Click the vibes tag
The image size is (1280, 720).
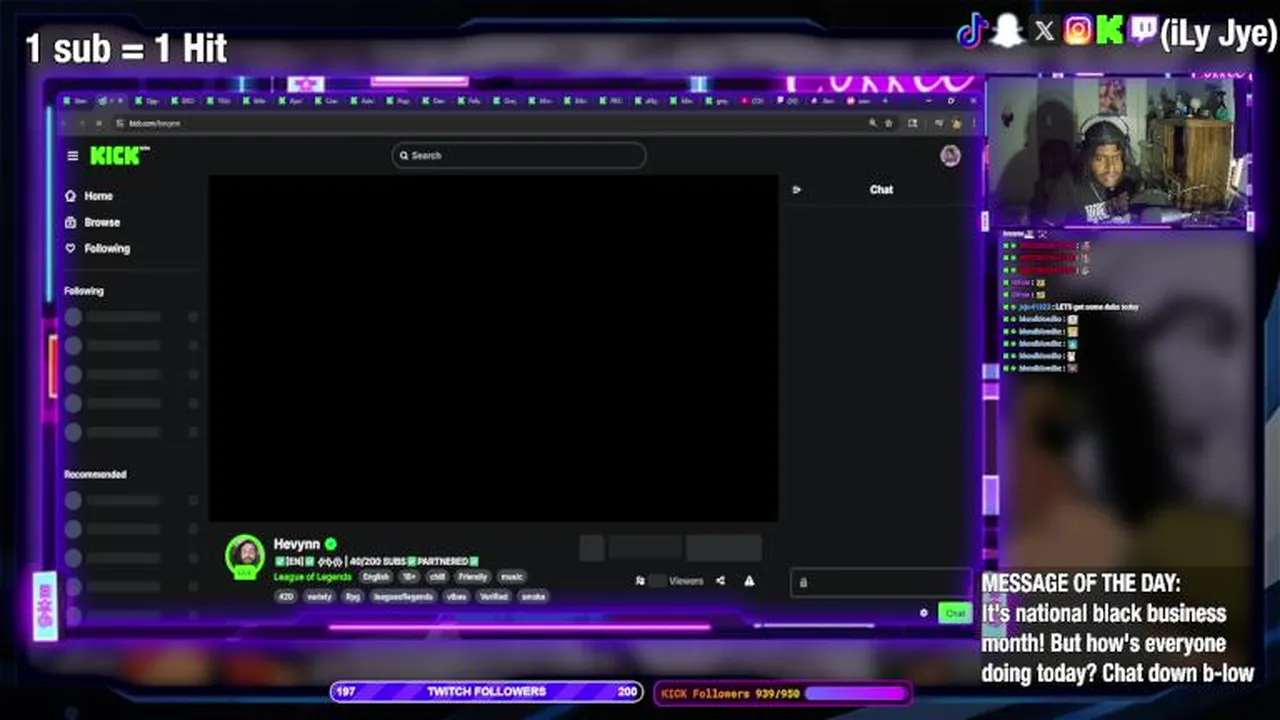456,596
